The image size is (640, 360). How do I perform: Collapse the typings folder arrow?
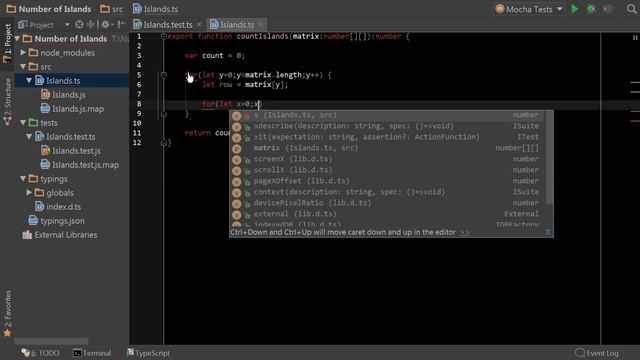23,179
